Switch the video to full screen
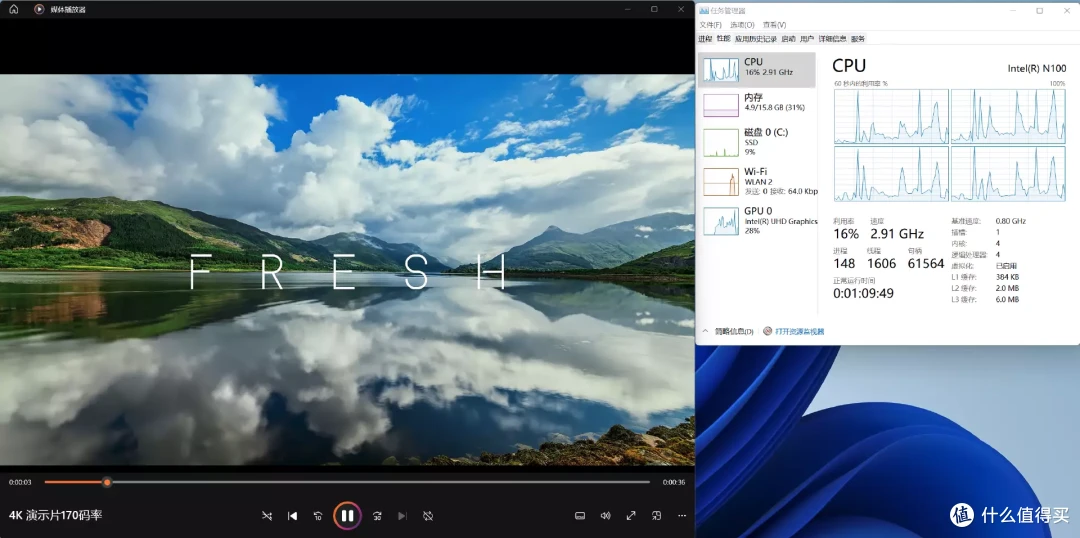 click(631, 515)
